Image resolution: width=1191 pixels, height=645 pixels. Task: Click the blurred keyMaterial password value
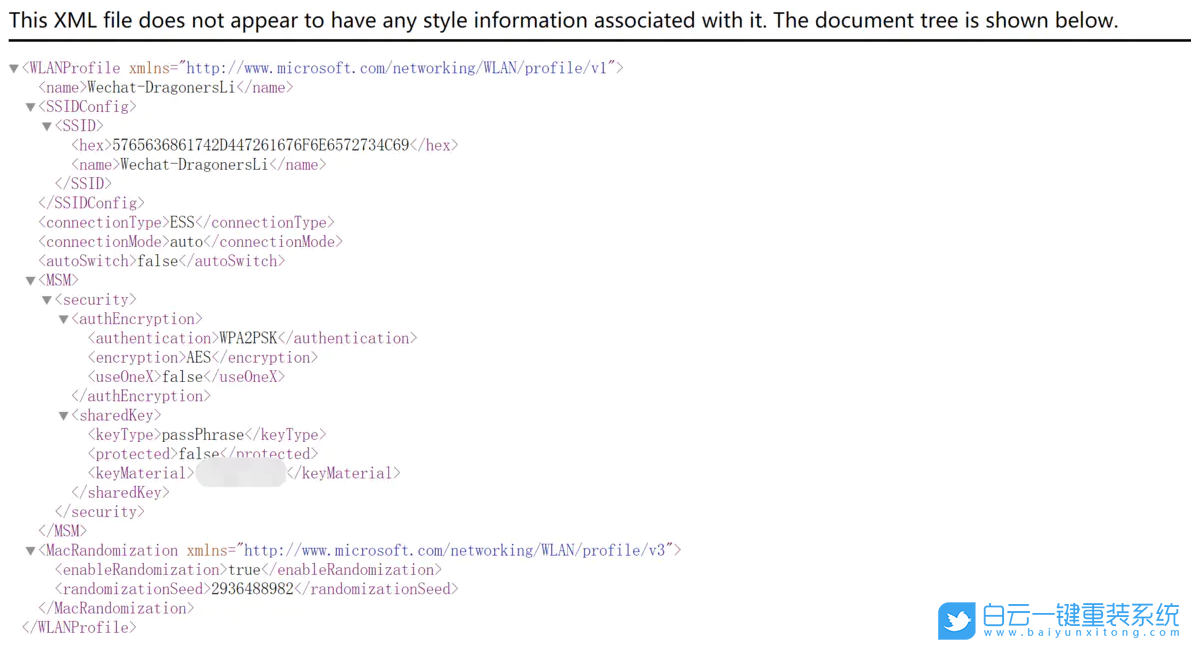pyautogui.click(x=241, y=473)
